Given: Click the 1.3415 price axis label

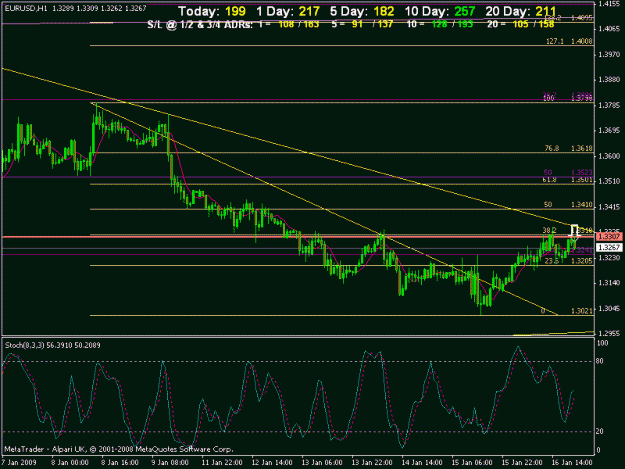Looking at the screenshot, I should tap(609, 207).
